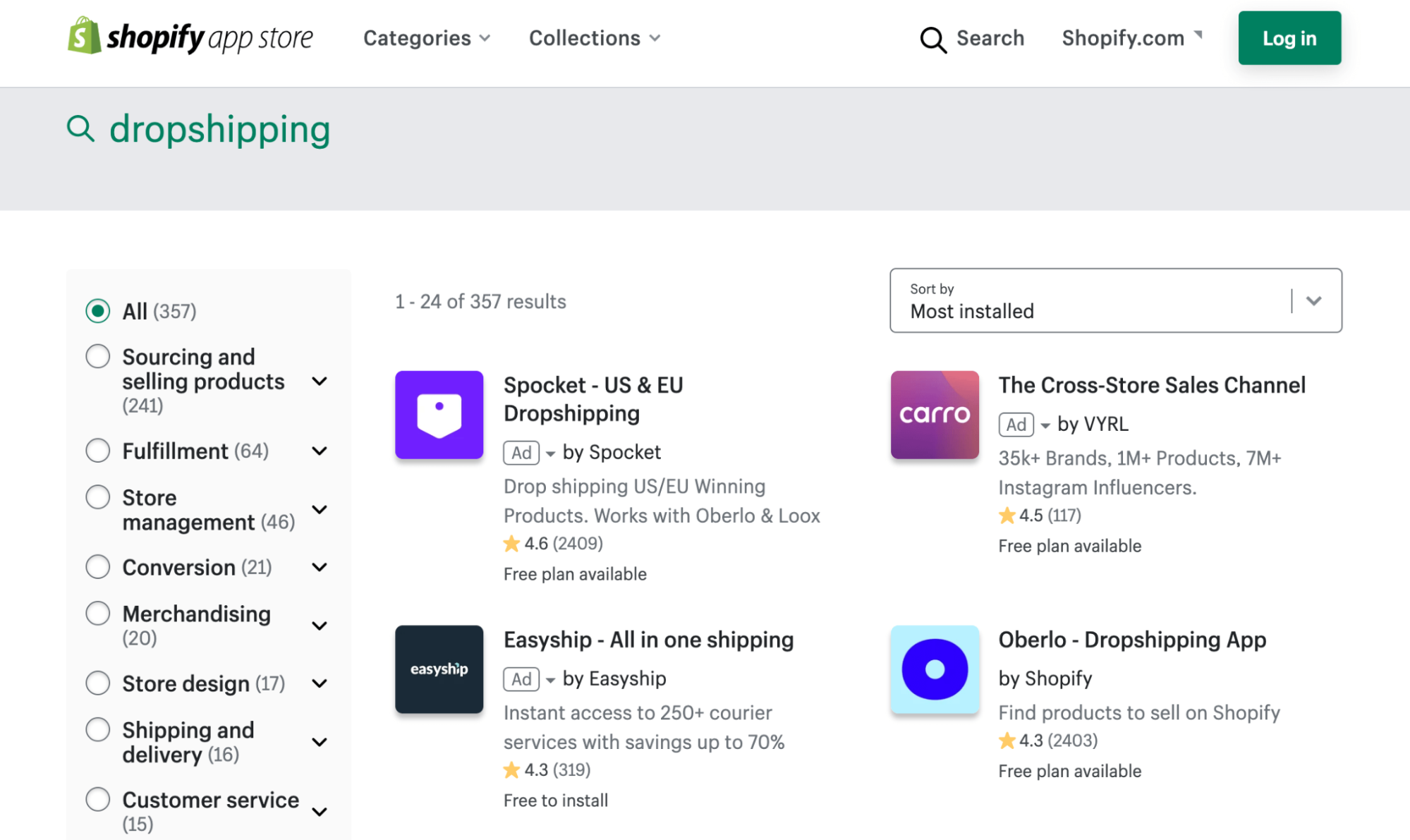This screenshot has width=1410, height=840.
Task: Expand the Merchandising category chevron
Action: (320, 626)
